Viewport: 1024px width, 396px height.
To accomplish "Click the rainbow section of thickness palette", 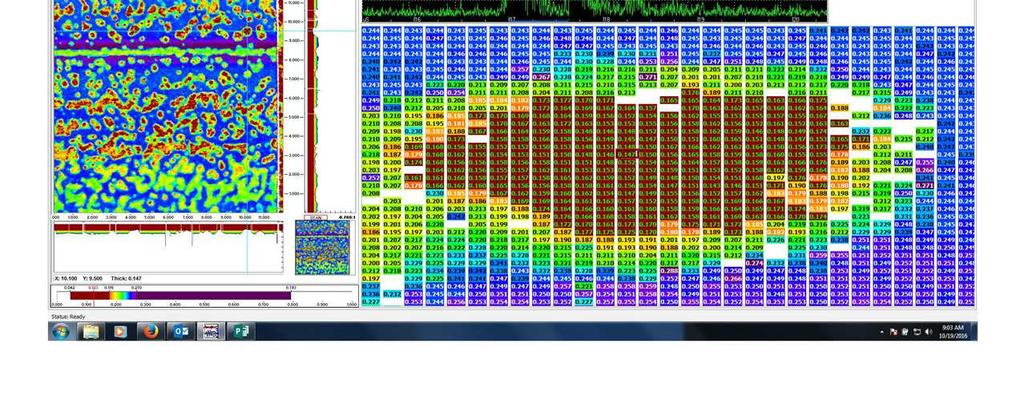I will click(121, 295).
